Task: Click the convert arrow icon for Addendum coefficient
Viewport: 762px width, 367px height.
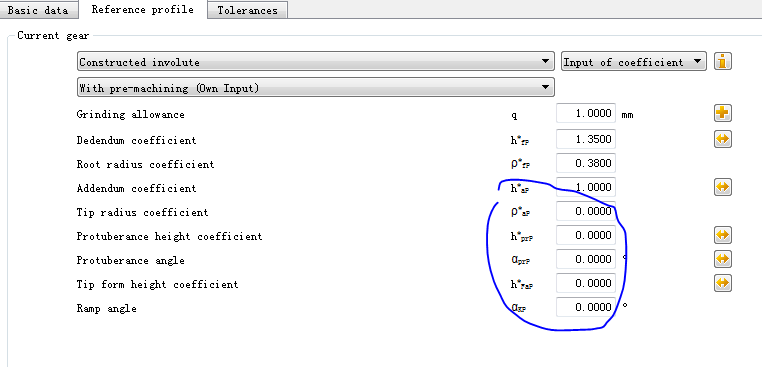Action: 723,187
